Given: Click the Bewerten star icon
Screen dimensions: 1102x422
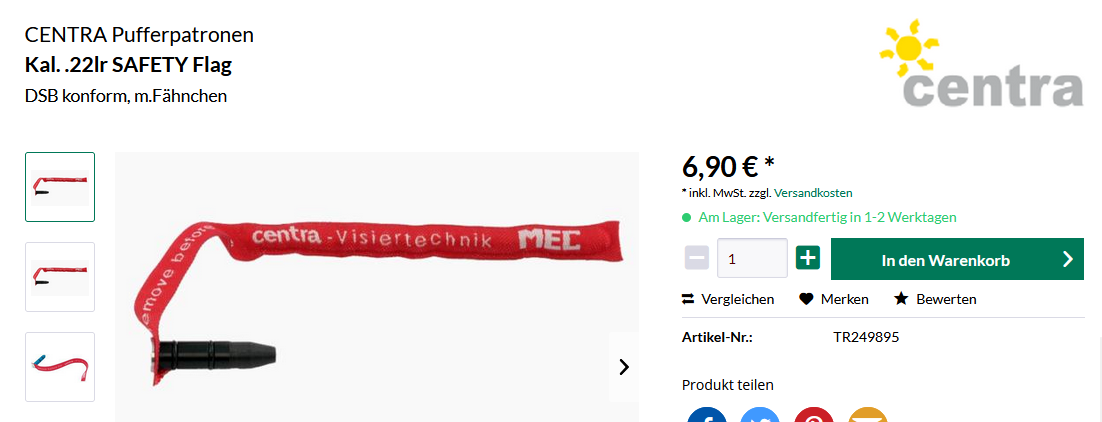Looking at the screenshot, I should click(901, 299).
